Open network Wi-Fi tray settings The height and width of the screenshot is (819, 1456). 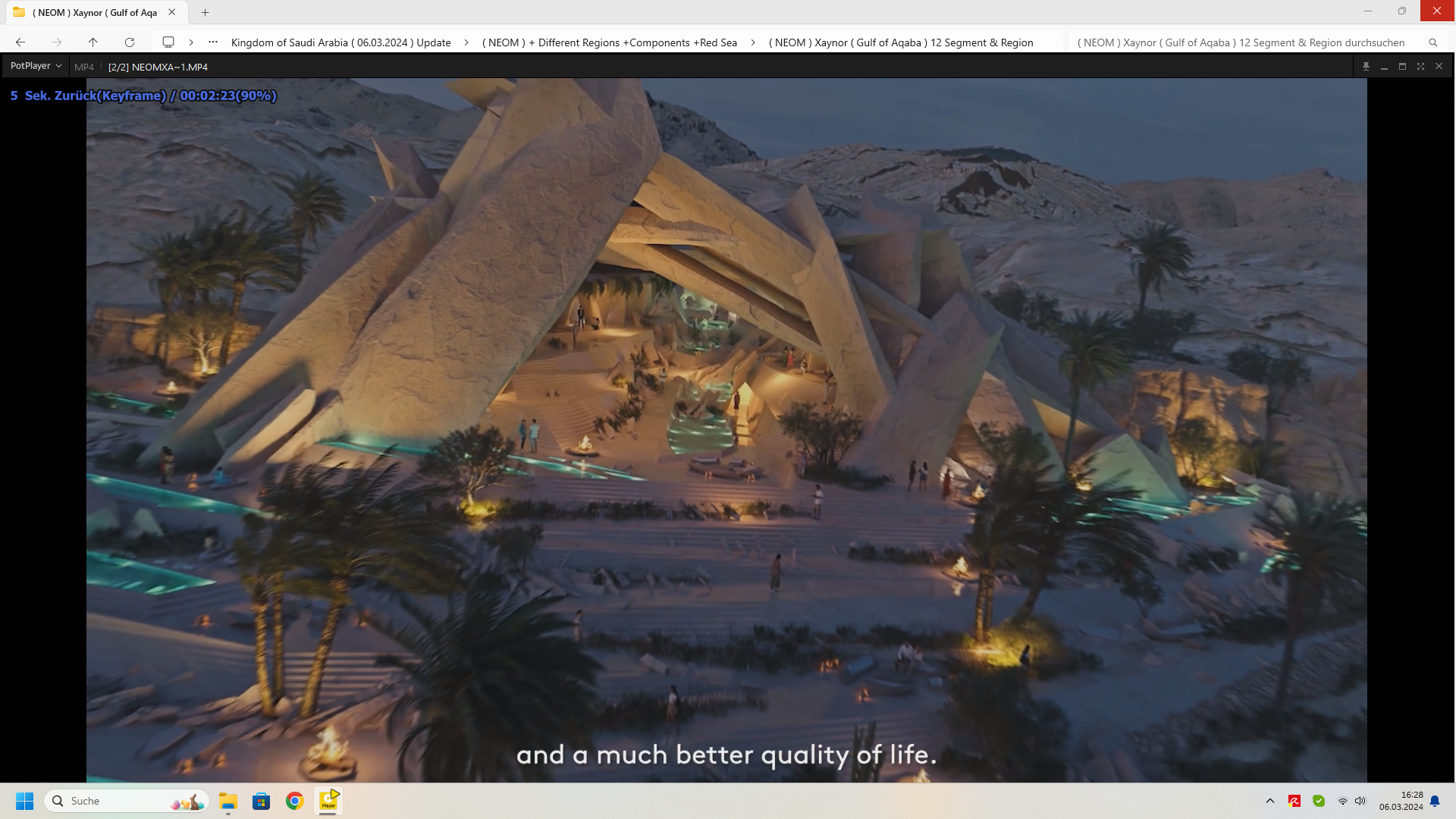[x=1342, y=801]
